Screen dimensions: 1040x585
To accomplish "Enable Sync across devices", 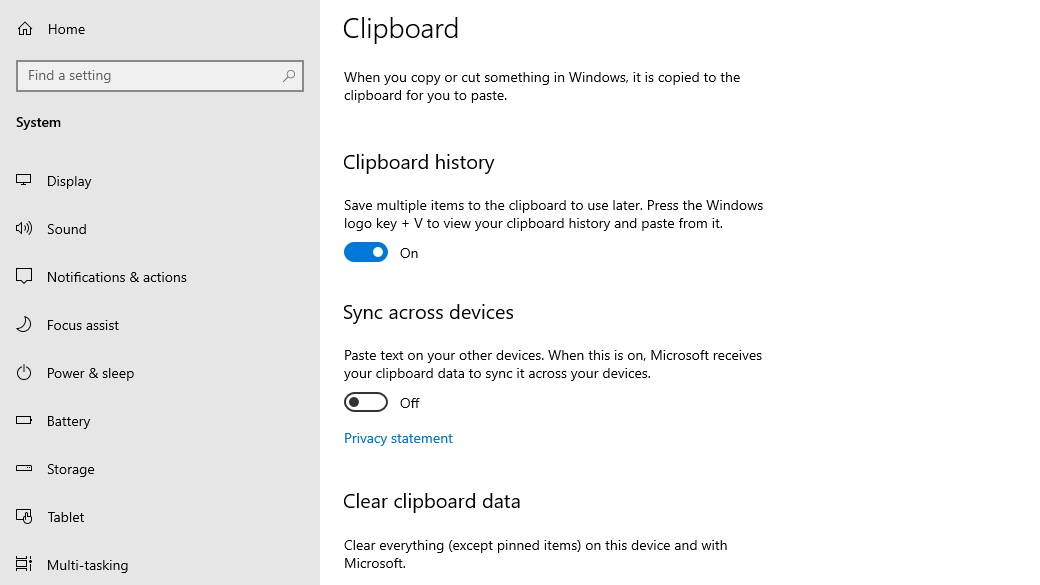I will 366,402.
